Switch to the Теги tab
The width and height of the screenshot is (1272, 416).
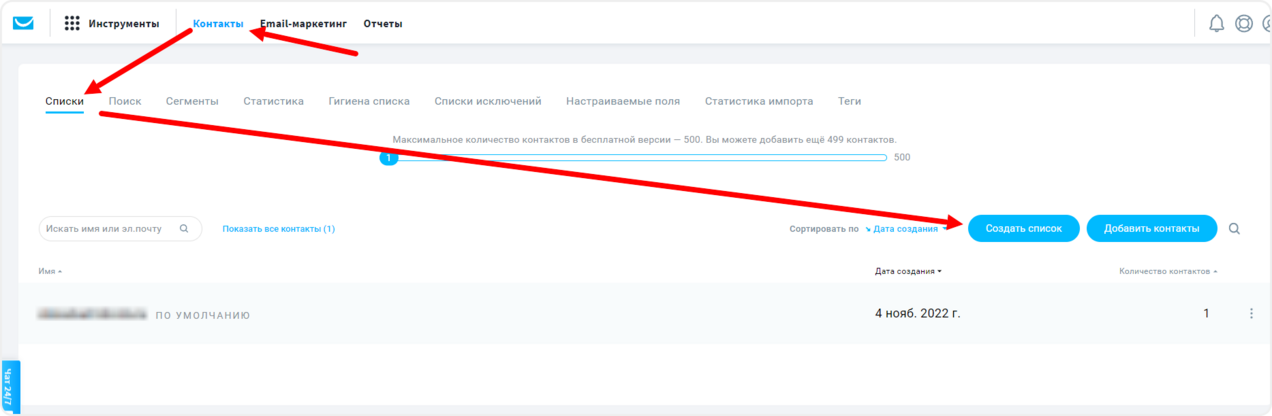[849, 101]
